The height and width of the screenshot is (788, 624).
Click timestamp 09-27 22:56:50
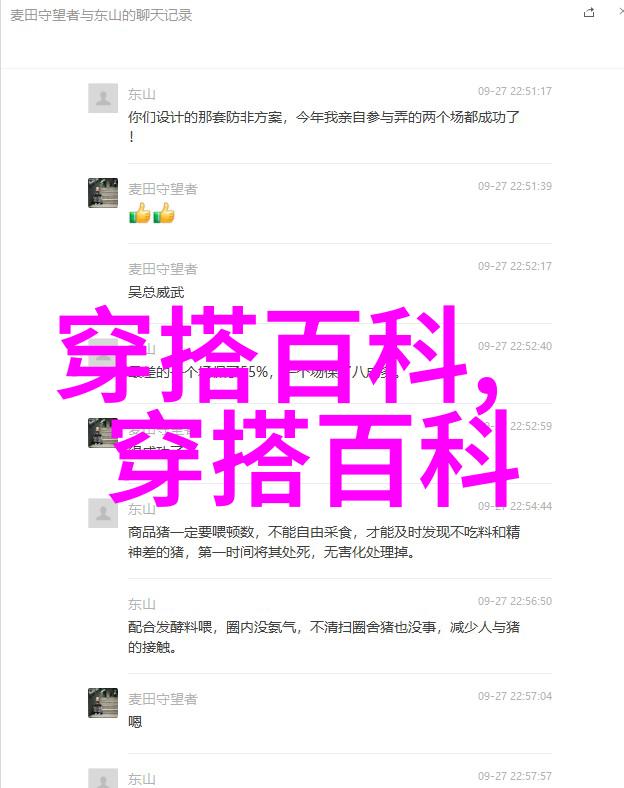point(514,602)
